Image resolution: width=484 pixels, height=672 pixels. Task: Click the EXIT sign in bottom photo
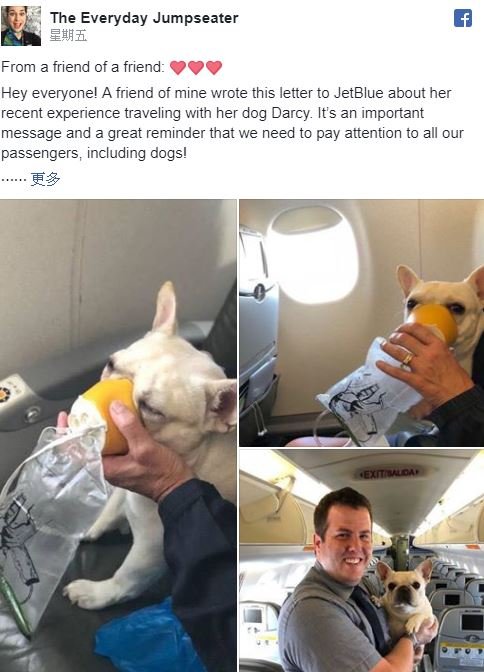(390, 473)
